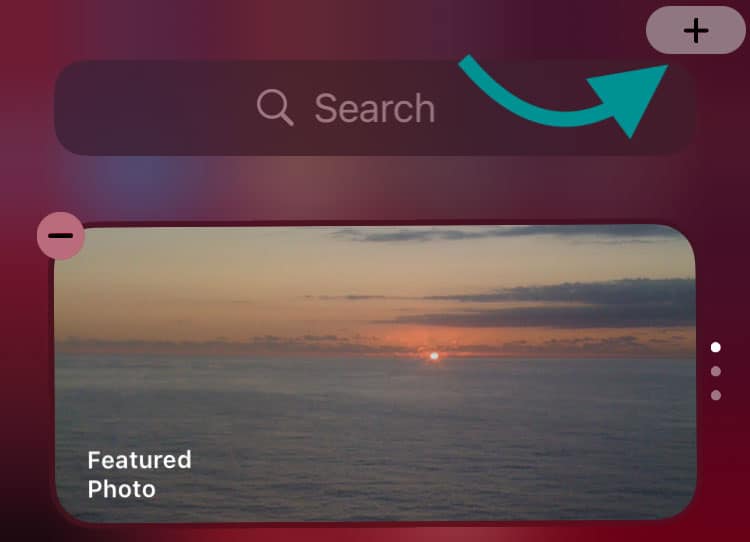Tap the pink circular minus badge
The height and width of the screenshot is (542, 750).
pos(61,236)
